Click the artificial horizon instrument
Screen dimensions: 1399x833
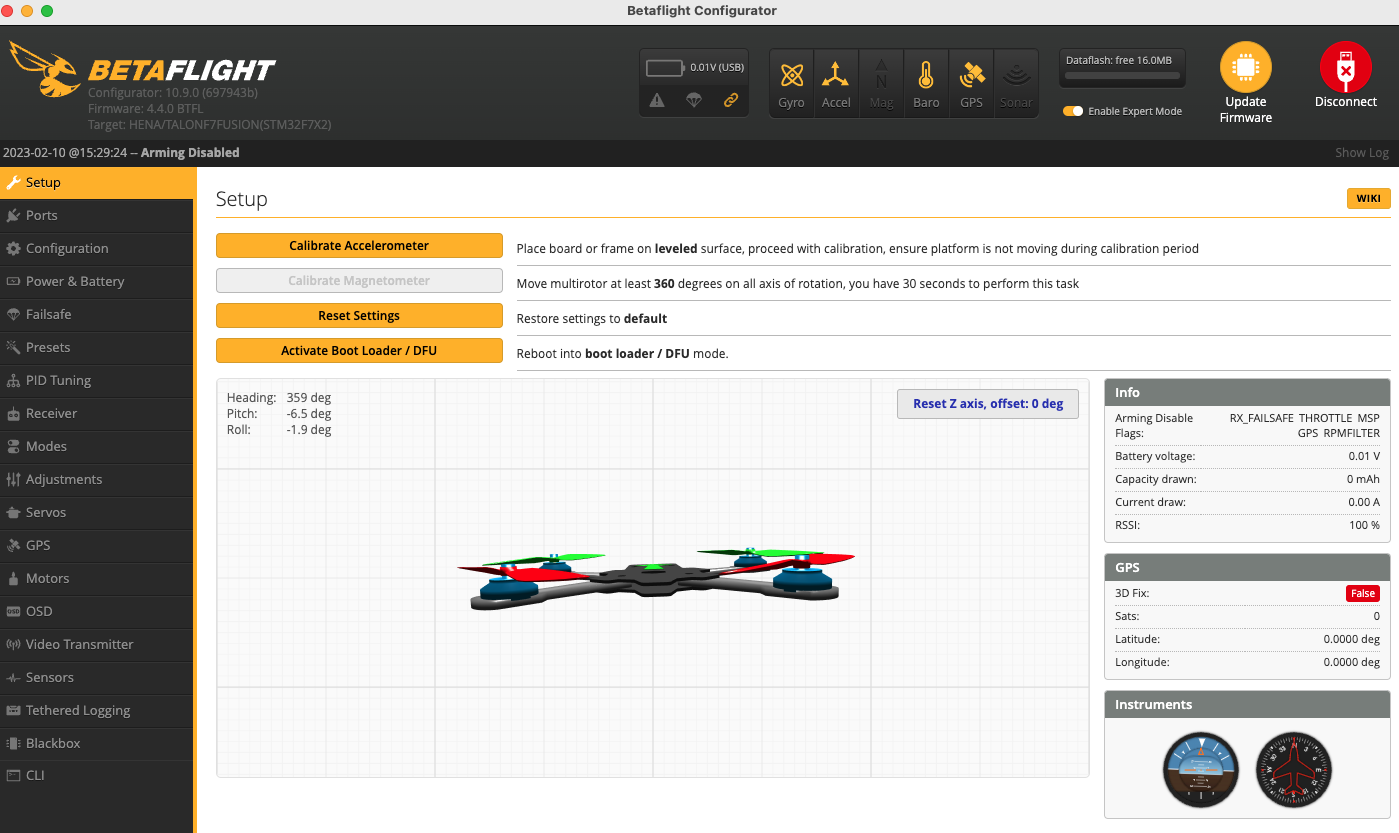(x=1200, y=770)
